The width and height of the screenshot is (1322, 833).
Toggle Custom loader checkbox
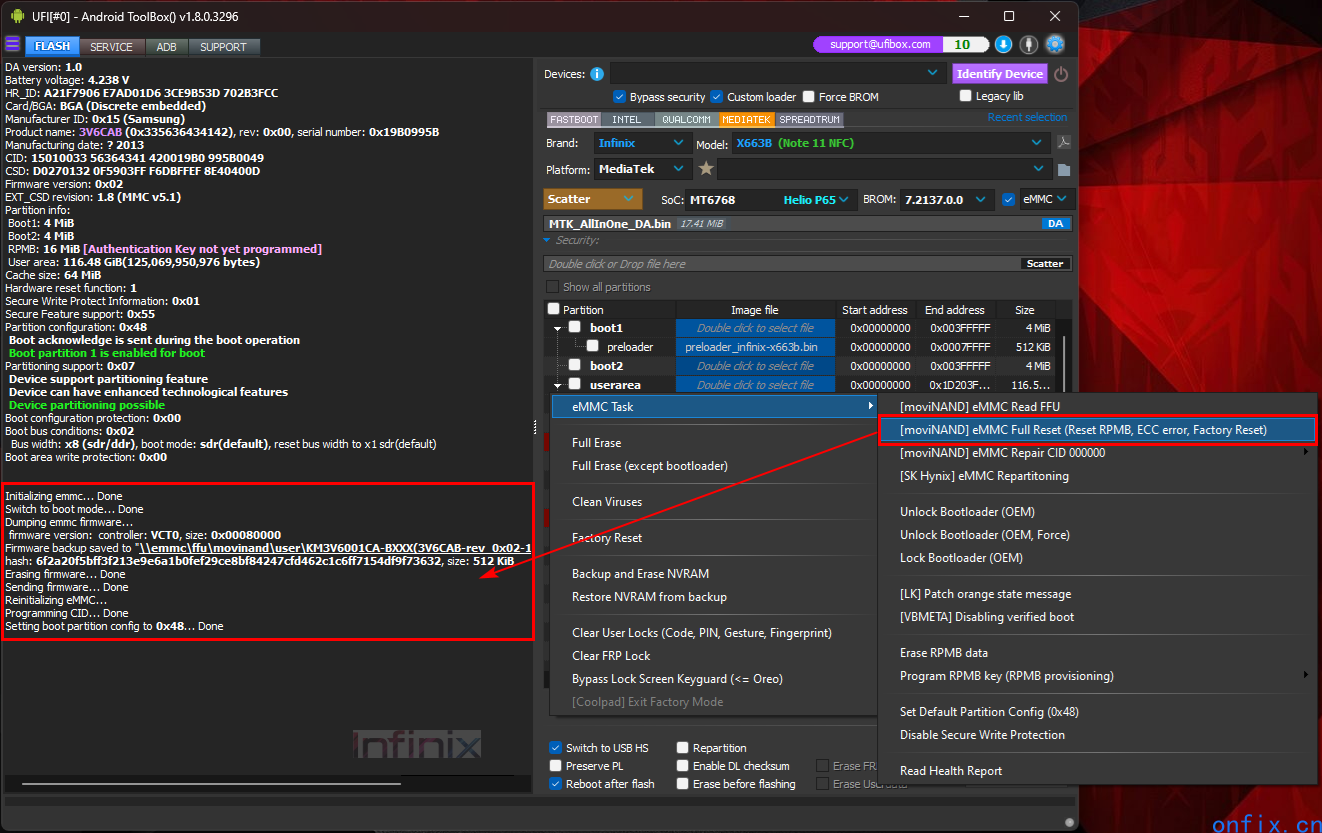716,97
